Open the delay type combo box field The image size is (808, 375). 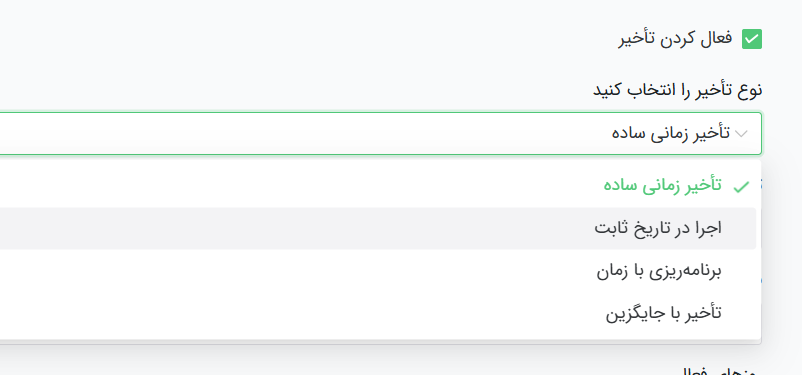(x=380, y=133)
